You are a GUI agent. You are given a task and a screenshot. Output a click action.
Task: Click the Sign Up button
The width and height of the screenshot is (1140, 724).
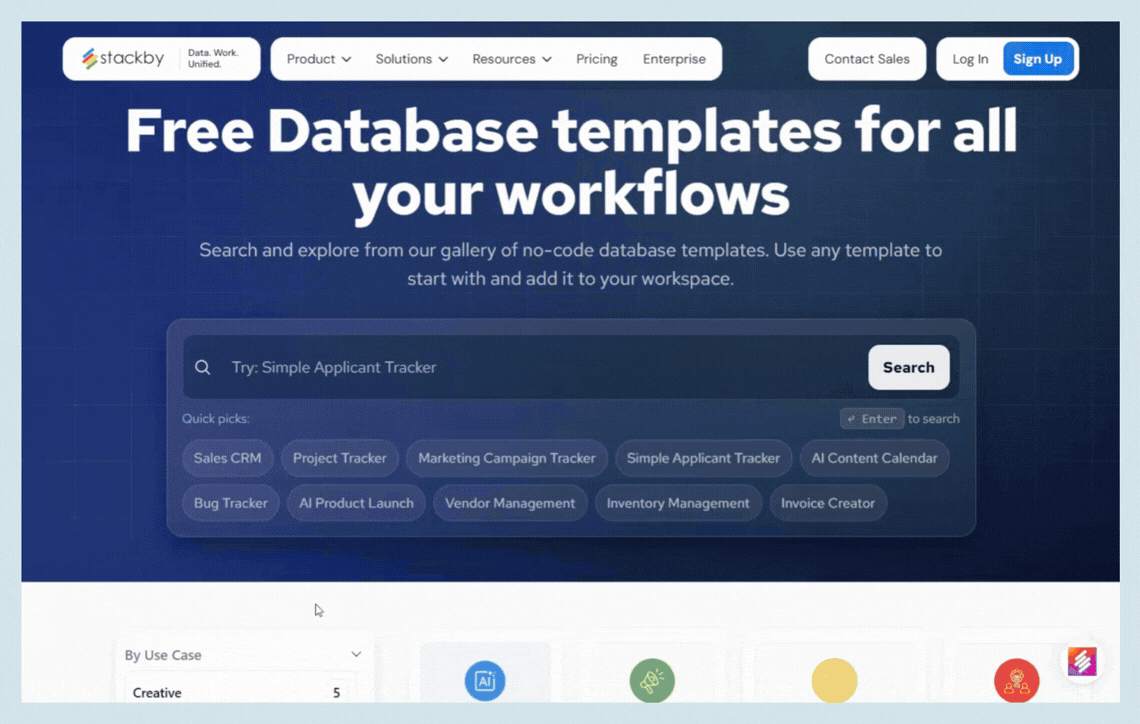1037,59
